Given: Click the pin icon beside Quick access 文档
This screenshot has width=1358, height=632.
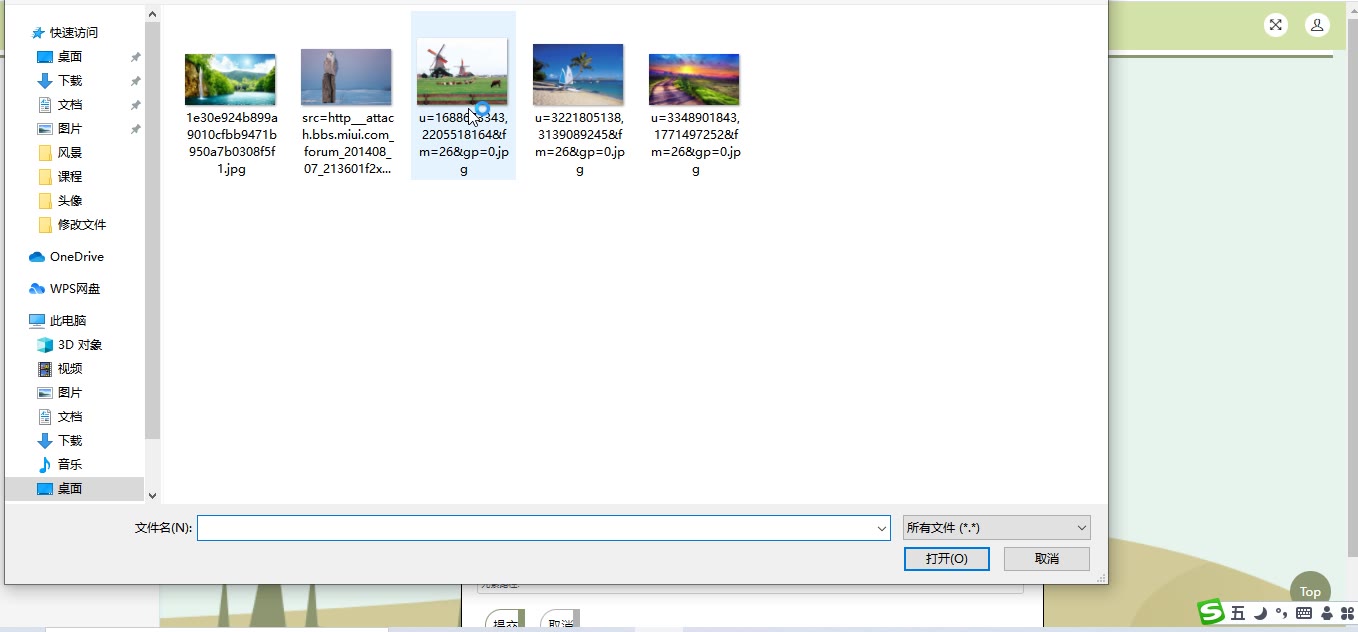Looking at the screenshot, I should point(135,105).
